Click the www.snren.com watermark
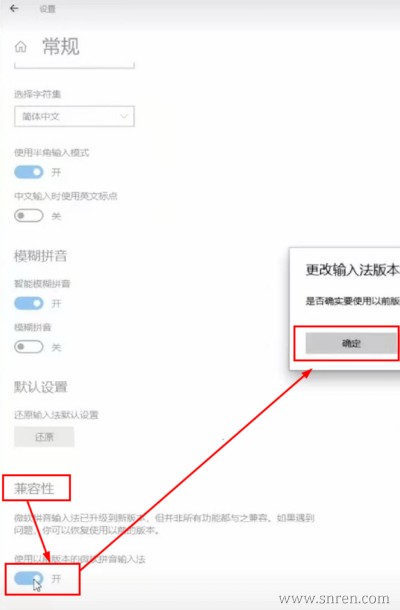Screen dimensions: 400x610 pyautogui.click(x=334, y=598)
